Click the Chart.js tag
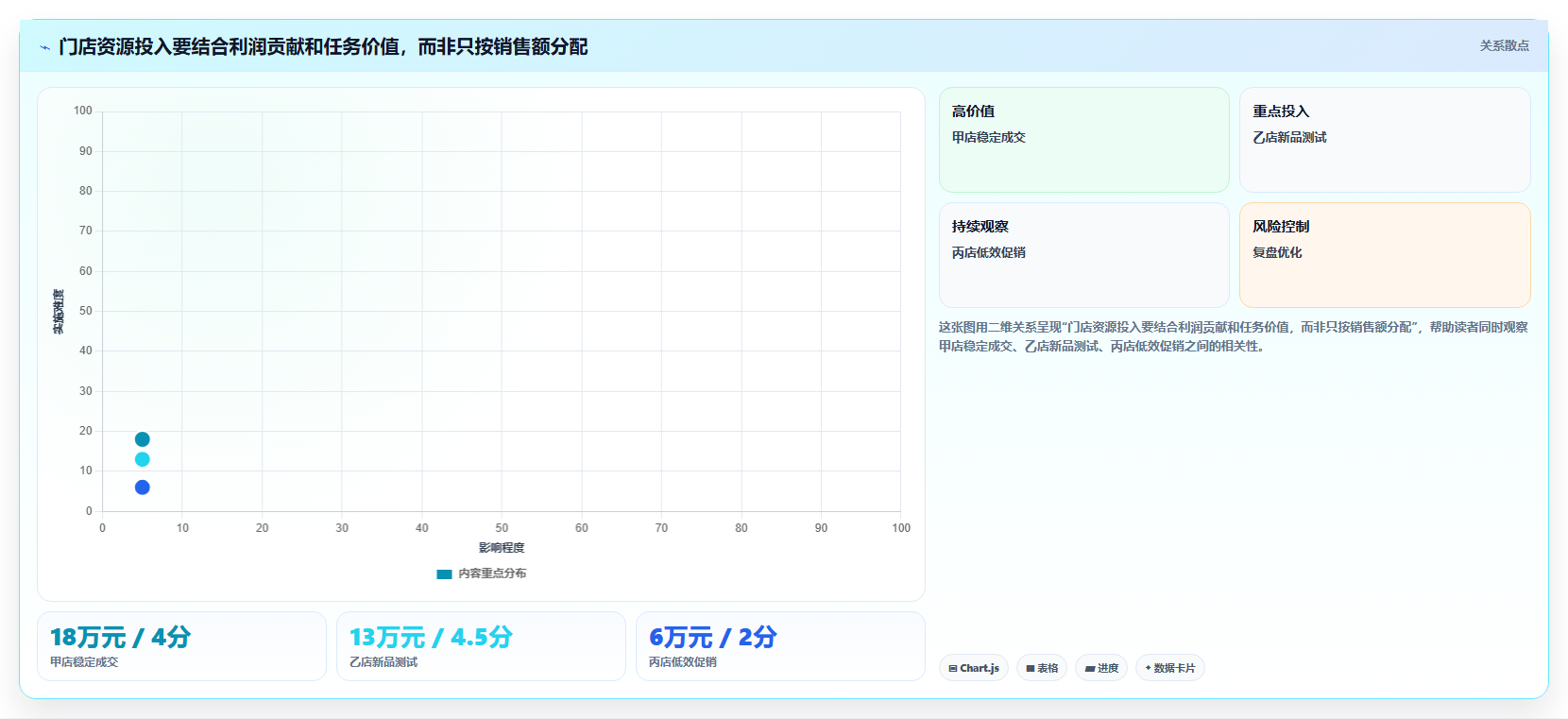 pos(974,668)
